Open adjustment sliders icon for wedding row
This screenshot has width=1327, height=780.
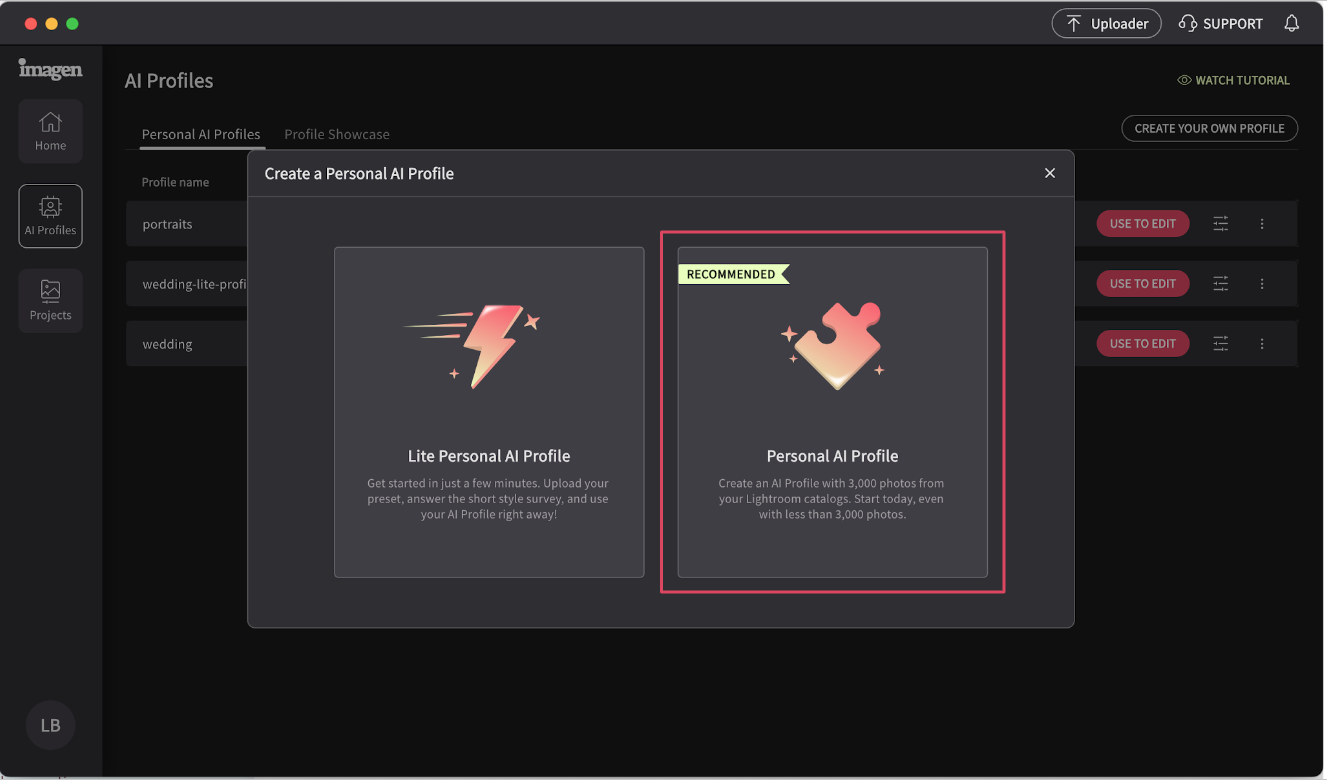click(x=1221, y=344)
